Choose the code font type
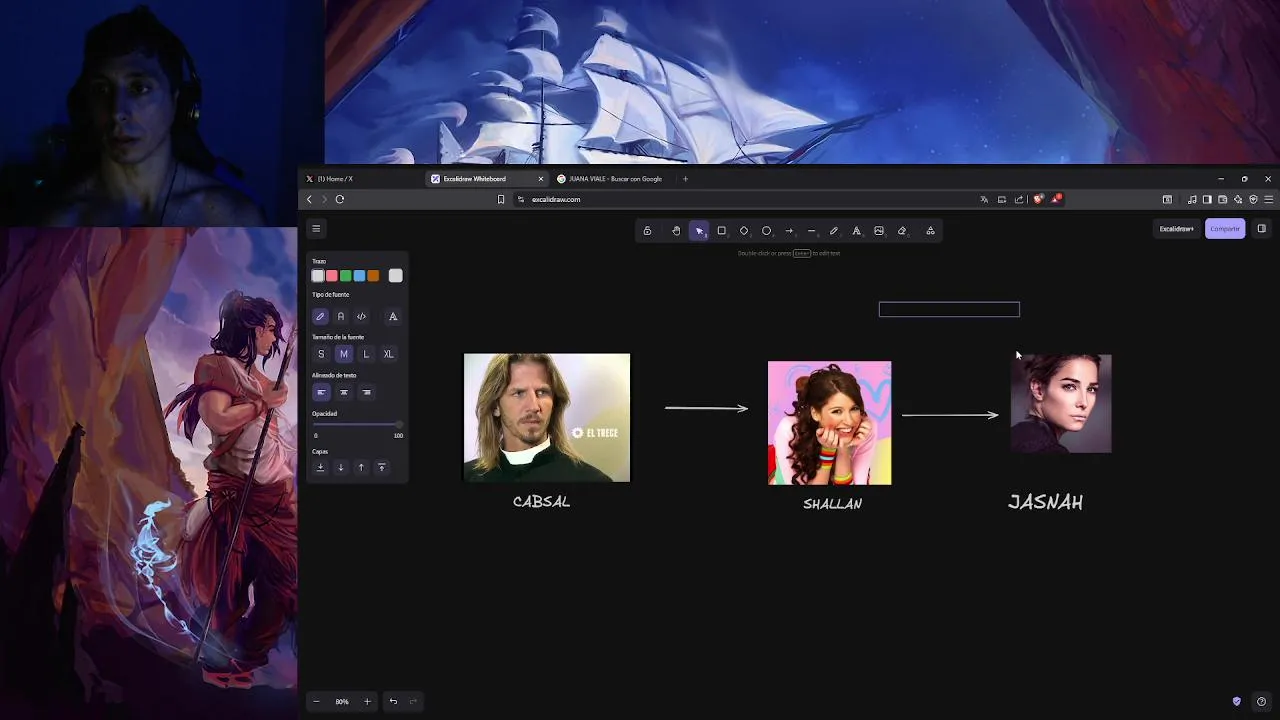Image resolution: width=1280 pixels, height=720 pixels. tap(361, 317)
